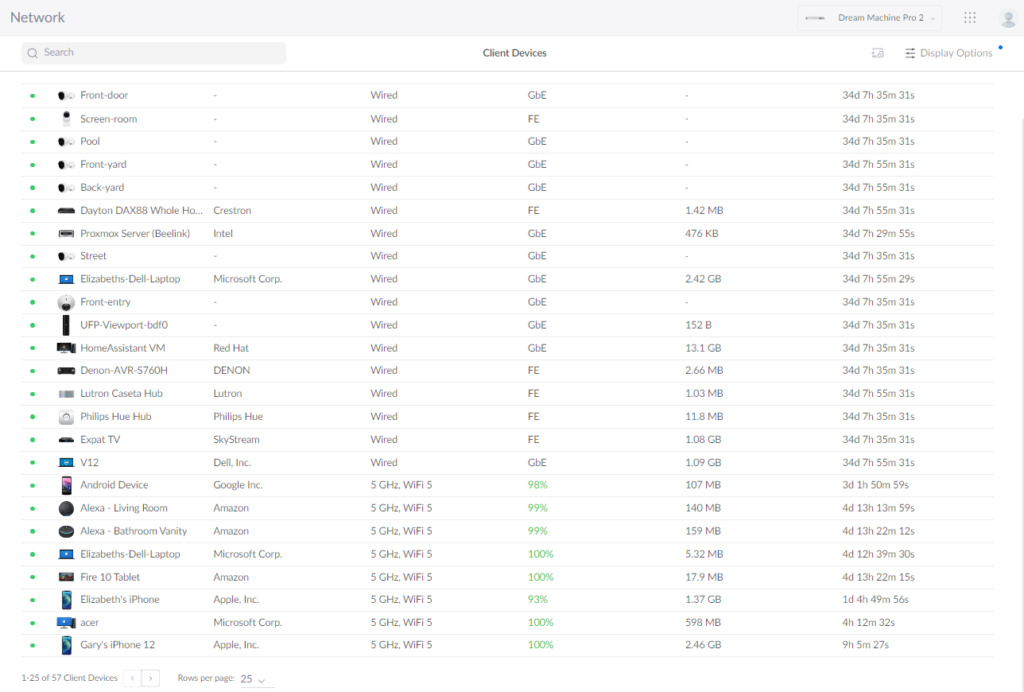This screenshot has width=1024, height=692.
Task: Click the Lutron vendor cell
Action: click(227, 393)
